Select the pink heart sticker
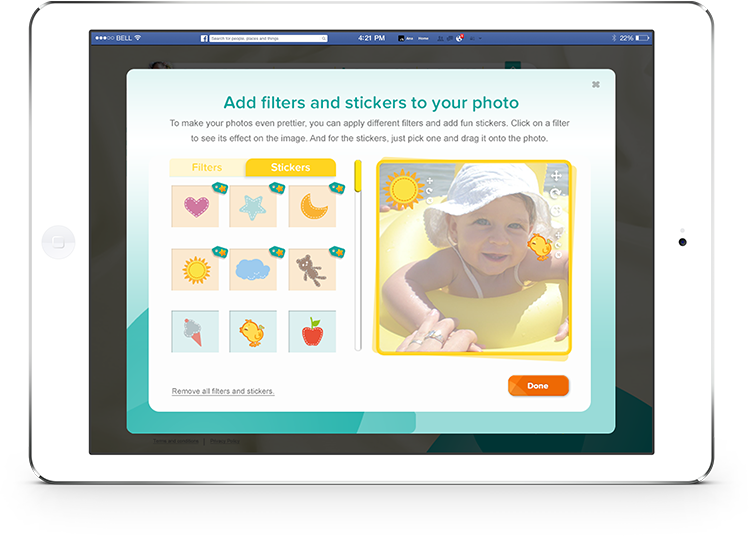 (x=195, y=206)
